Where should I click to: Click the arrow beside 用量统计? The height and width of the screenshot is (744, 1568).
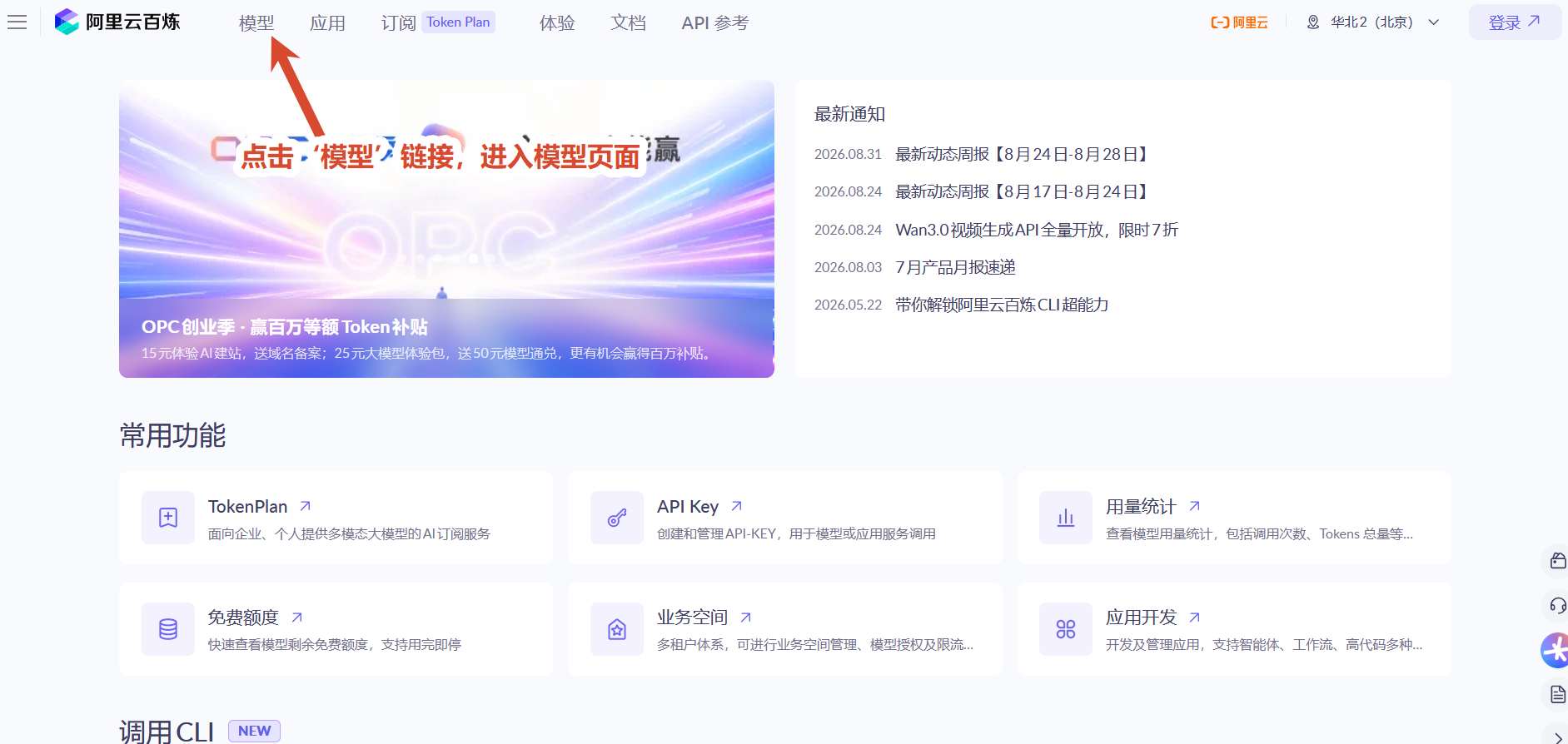coord(1195,506)
